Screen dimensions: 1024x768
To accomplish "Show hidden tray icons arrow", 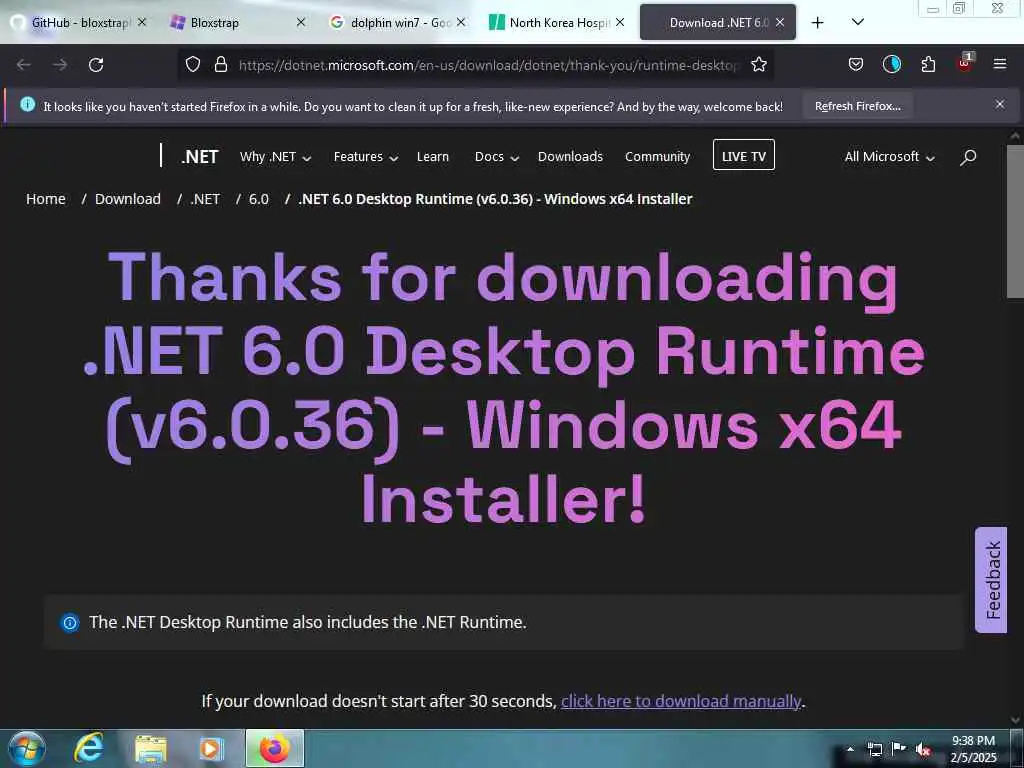I will [850, 749].
